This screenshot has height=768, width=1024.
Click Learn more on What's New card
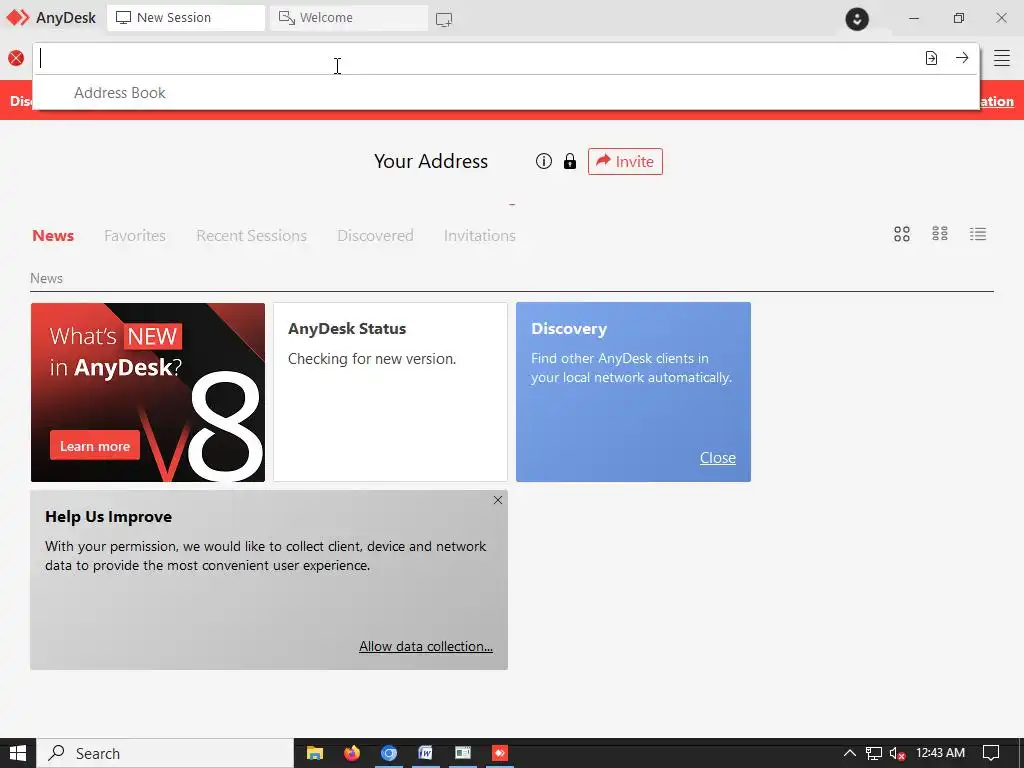tap(95, 445)
